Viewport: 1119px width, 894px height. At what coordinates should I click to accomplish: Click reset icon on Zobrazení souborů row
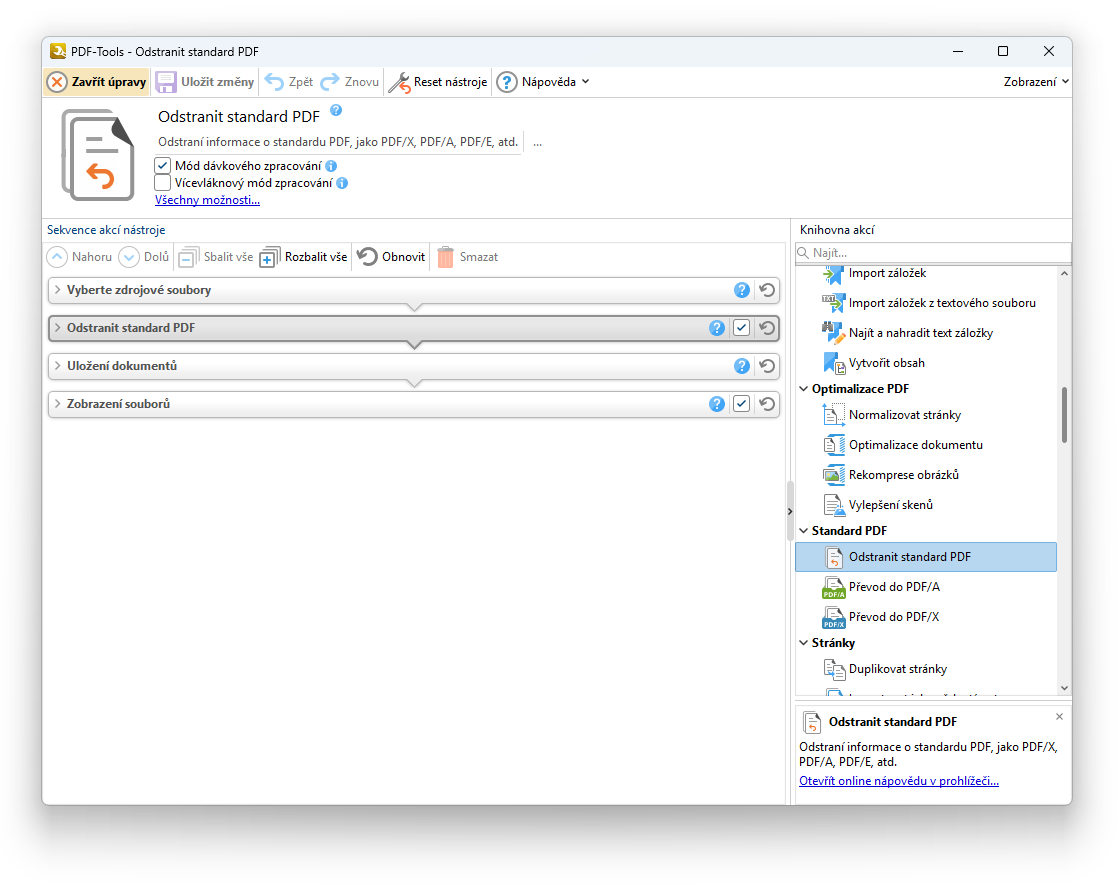767,404
